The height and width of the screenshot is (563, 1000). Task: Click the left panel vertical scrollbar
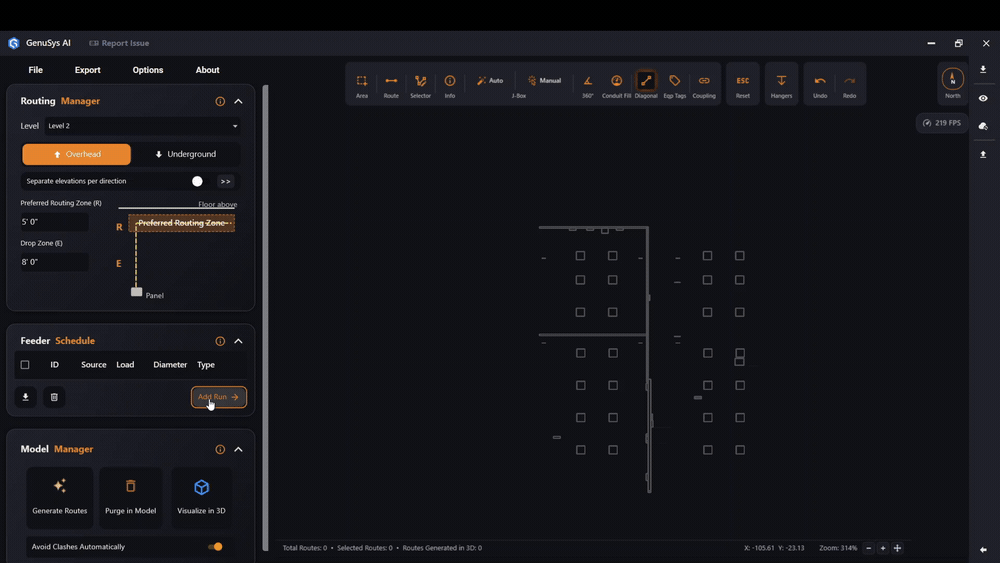(x=265, y=318)
